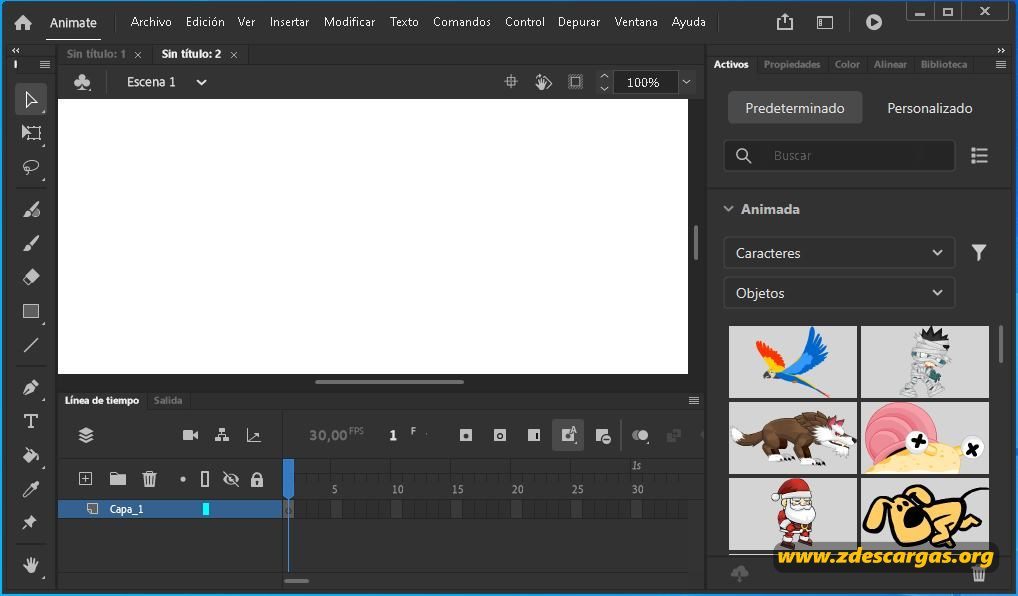Click the Add Camera icon

190,435
